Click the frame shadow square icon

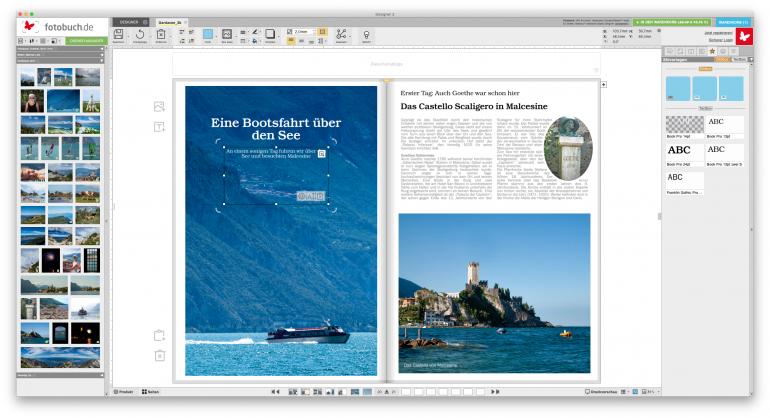pyautogui.click(x=270, y=34)
